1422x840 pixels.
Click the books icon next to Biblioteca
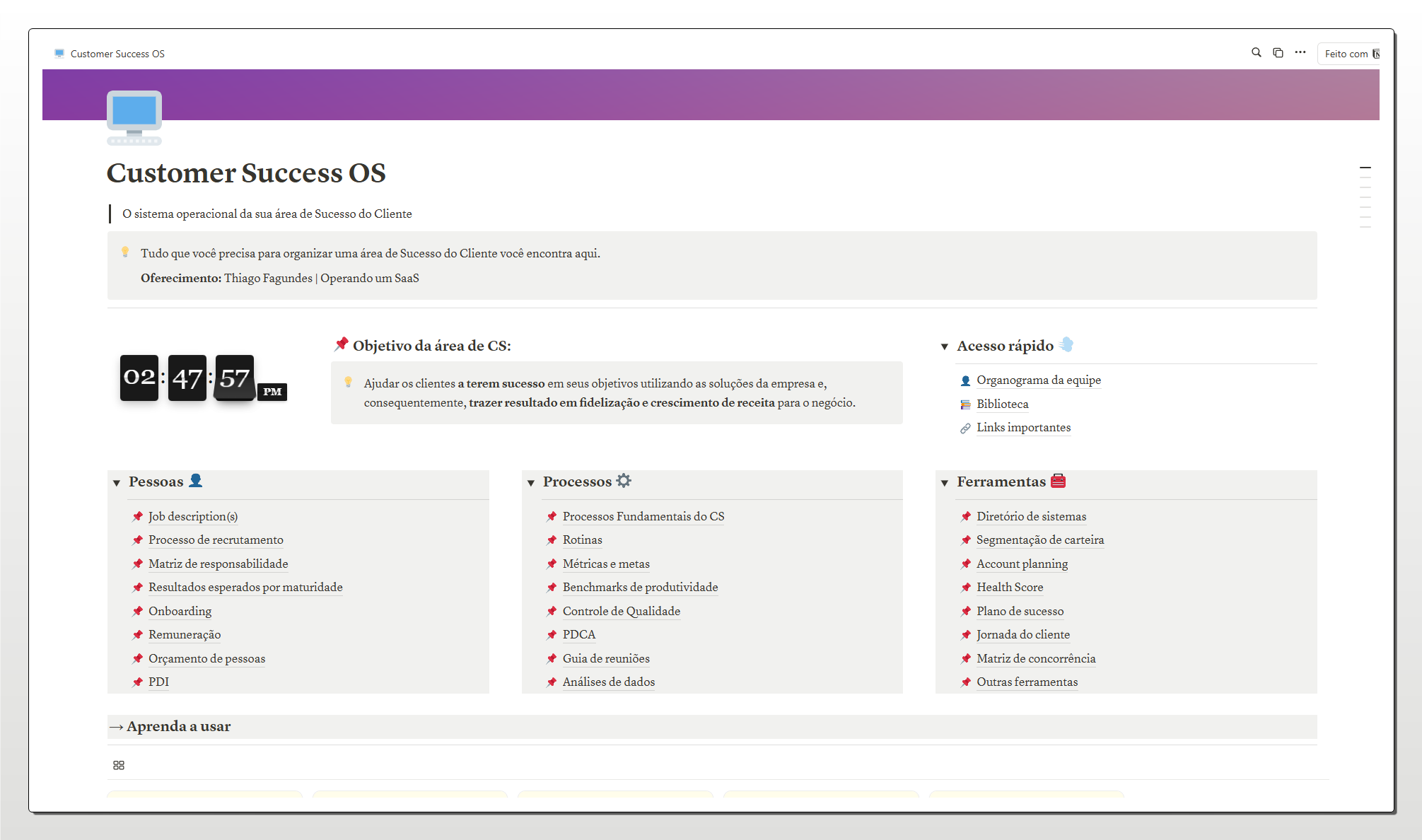(x=965, y=404)
